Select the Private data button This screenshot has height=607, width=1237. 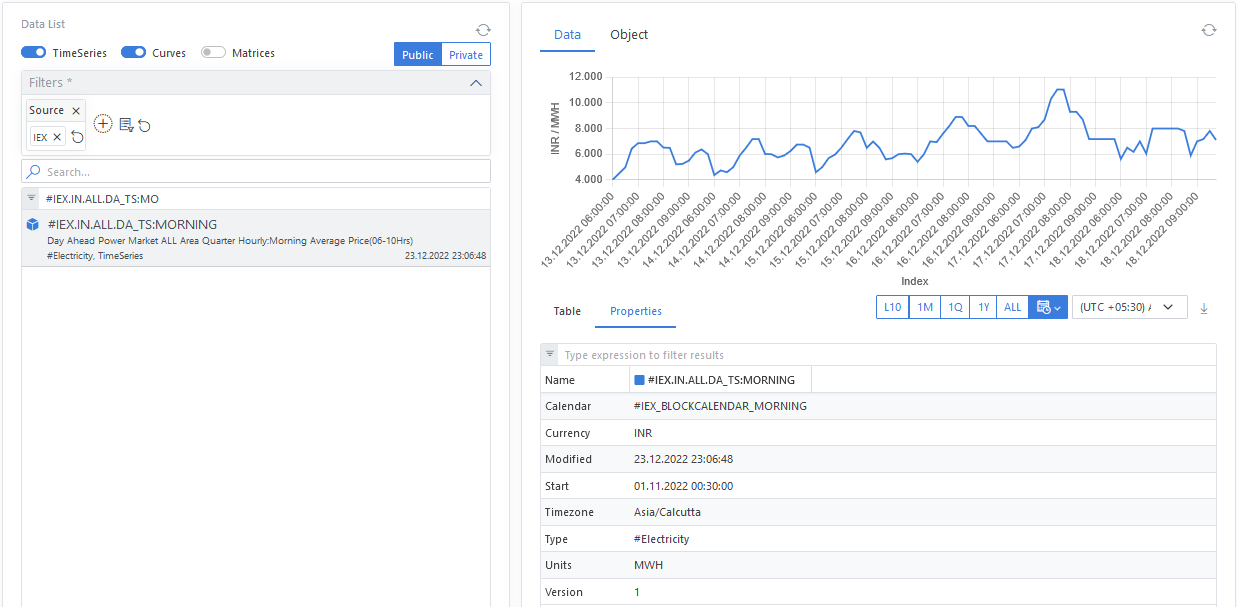(466, 55)
